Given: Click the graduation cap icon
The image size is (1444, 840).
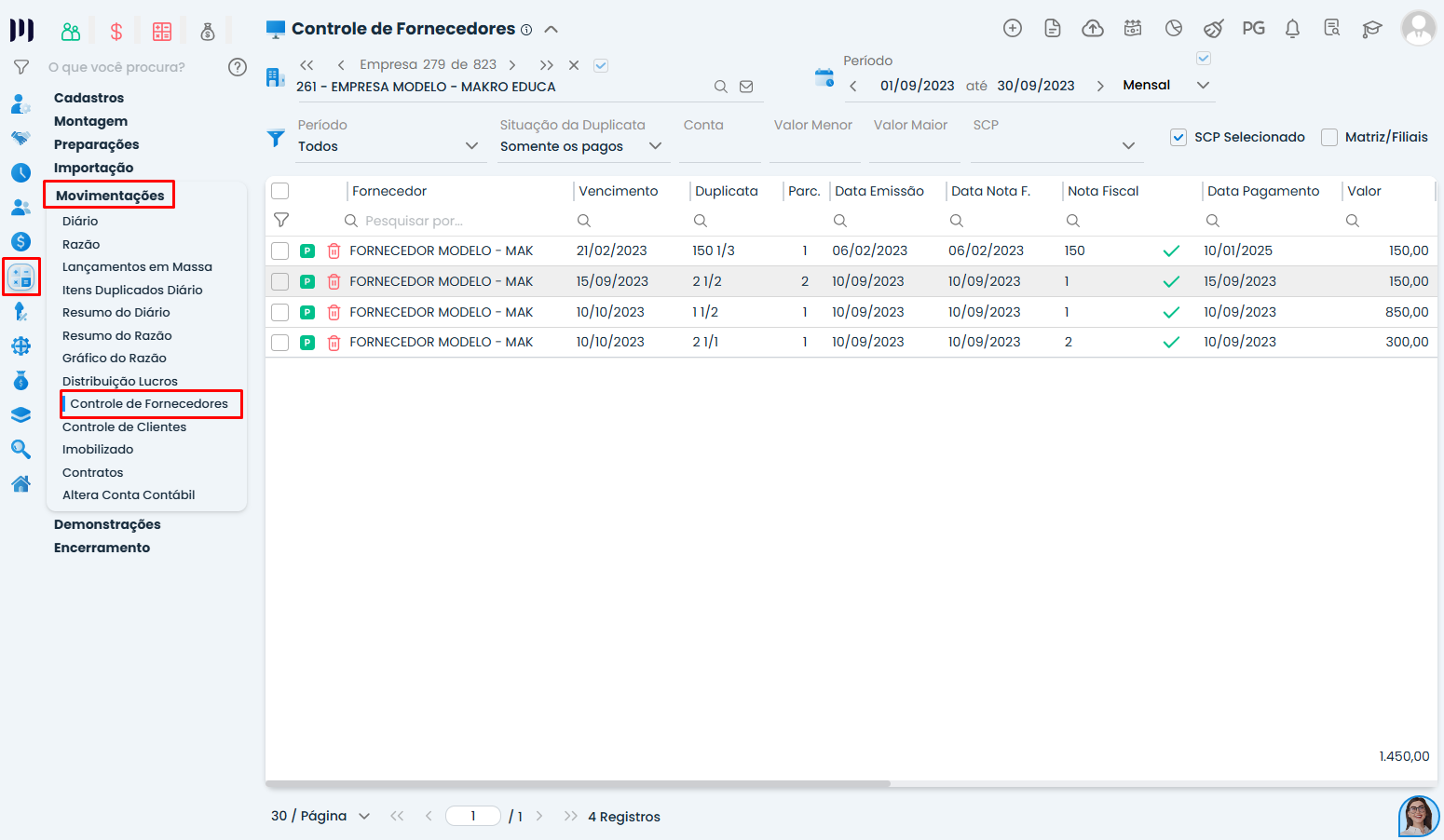Looking at the screenshot, I should pyautogui.click(x=1371, y=29).
